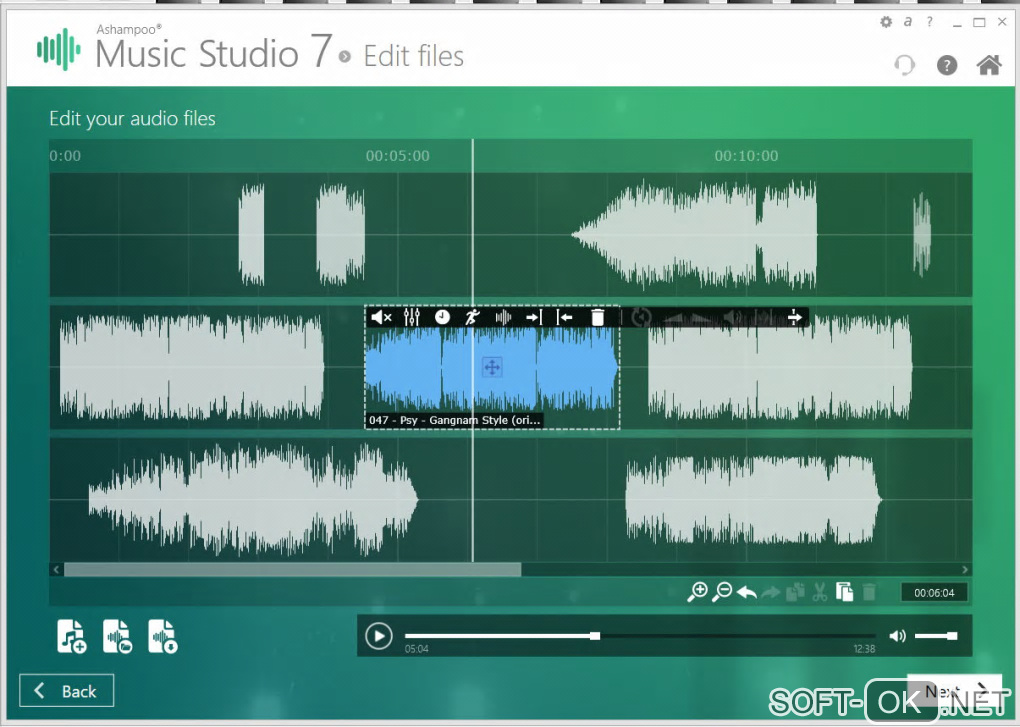The image size is (1020, 727).
Task: Open the equalizer sliders for the clip
Action: pyautogui.click(x=412, y=317)
